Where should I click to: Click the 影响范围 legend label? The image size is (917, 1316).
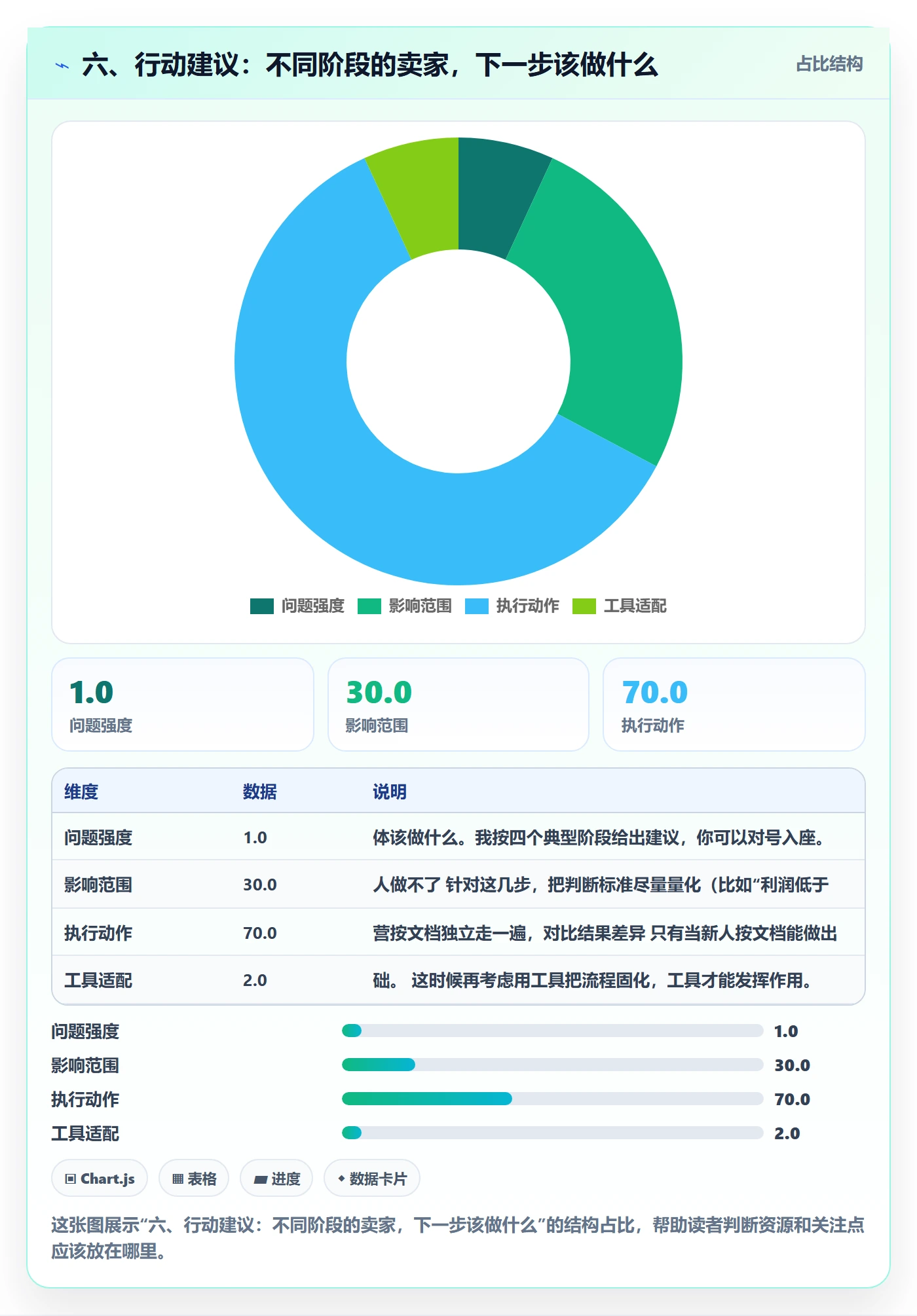[421, 606]
